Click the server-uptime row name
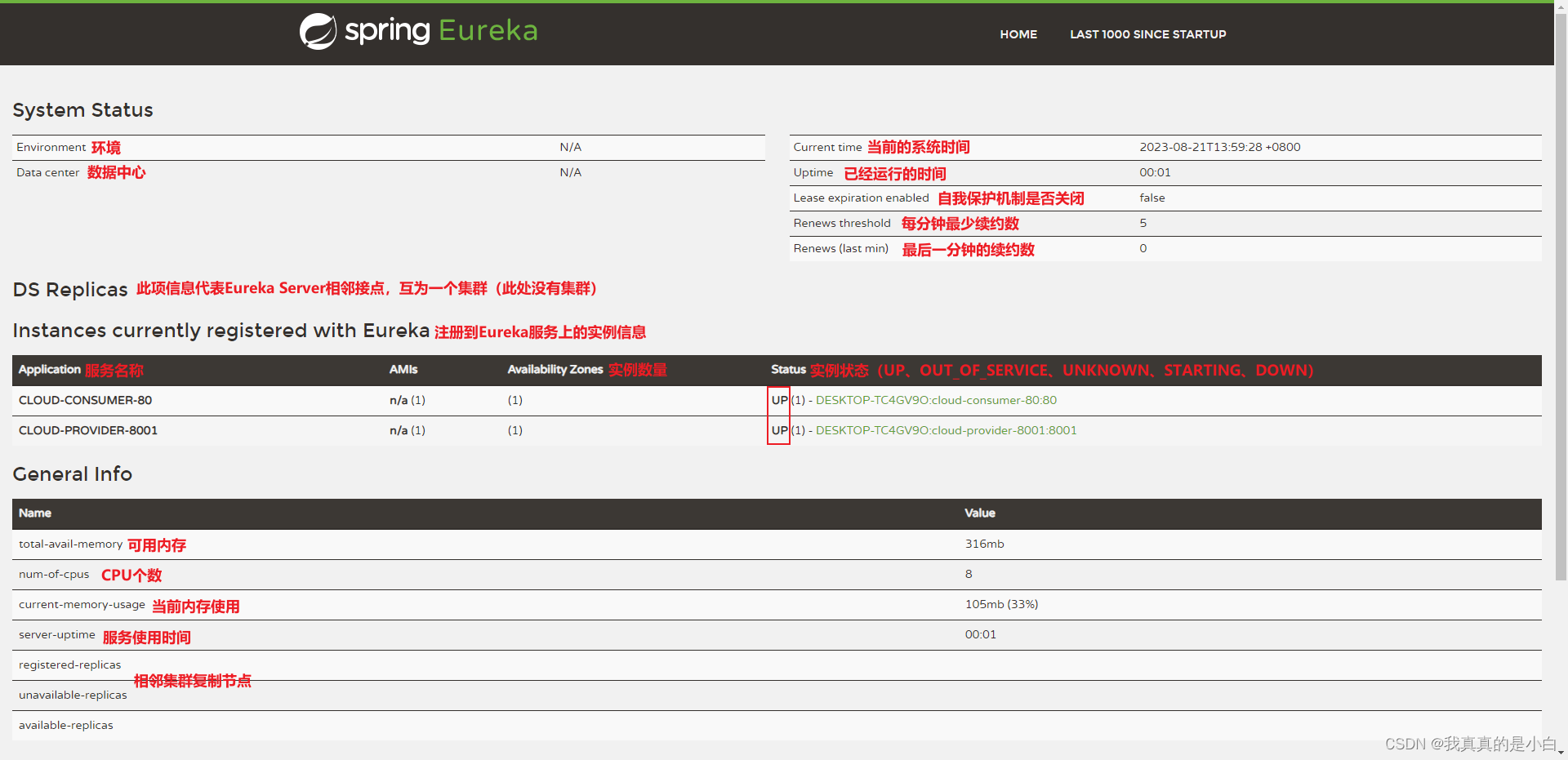 tap(56, 634)
